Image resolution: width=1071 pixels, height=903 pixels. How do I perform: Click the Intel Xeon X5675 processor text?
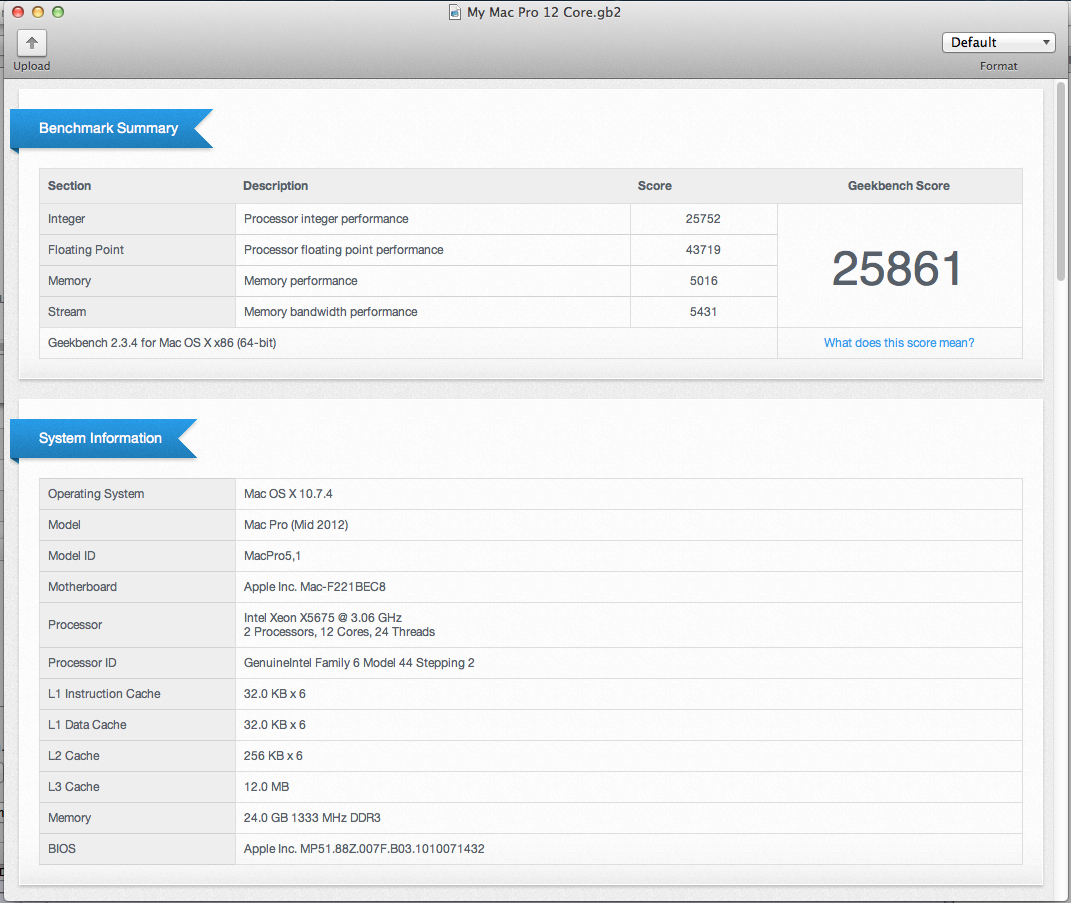pos(322,617)
